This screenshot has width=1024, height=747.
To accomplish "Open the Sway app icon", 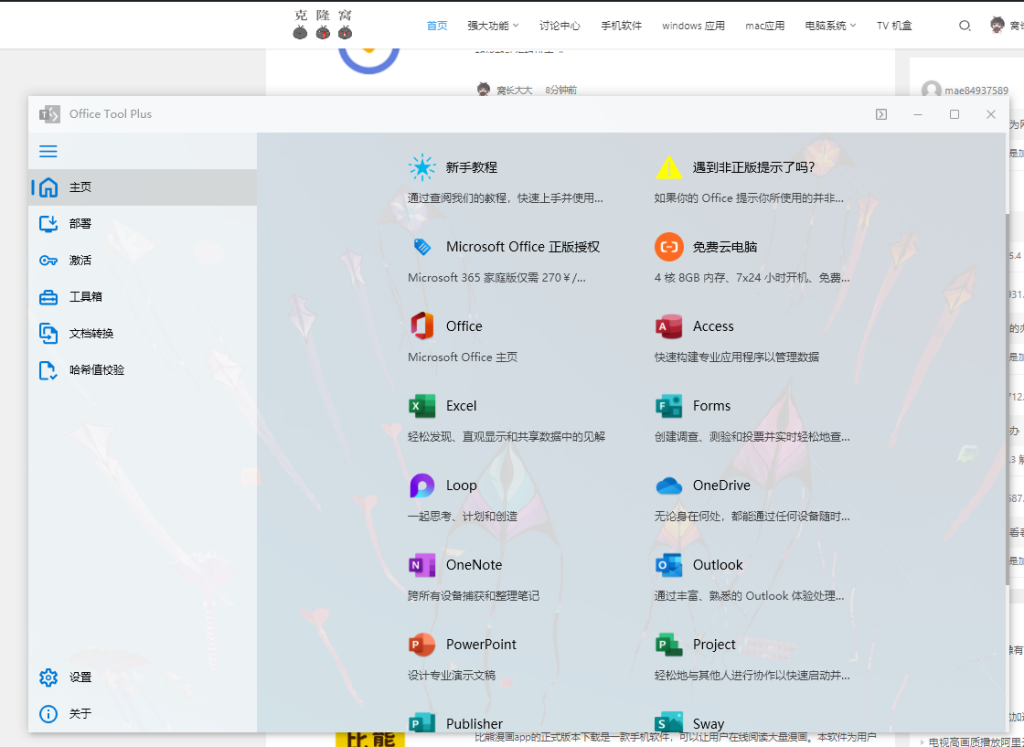I will pyautogui.click(x=669, y=723).
